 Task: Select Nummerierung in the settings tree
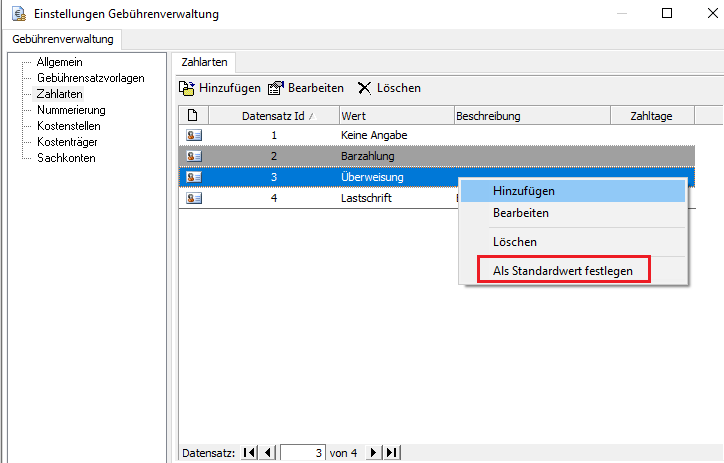pyautogui.click(x=71, y=110)
